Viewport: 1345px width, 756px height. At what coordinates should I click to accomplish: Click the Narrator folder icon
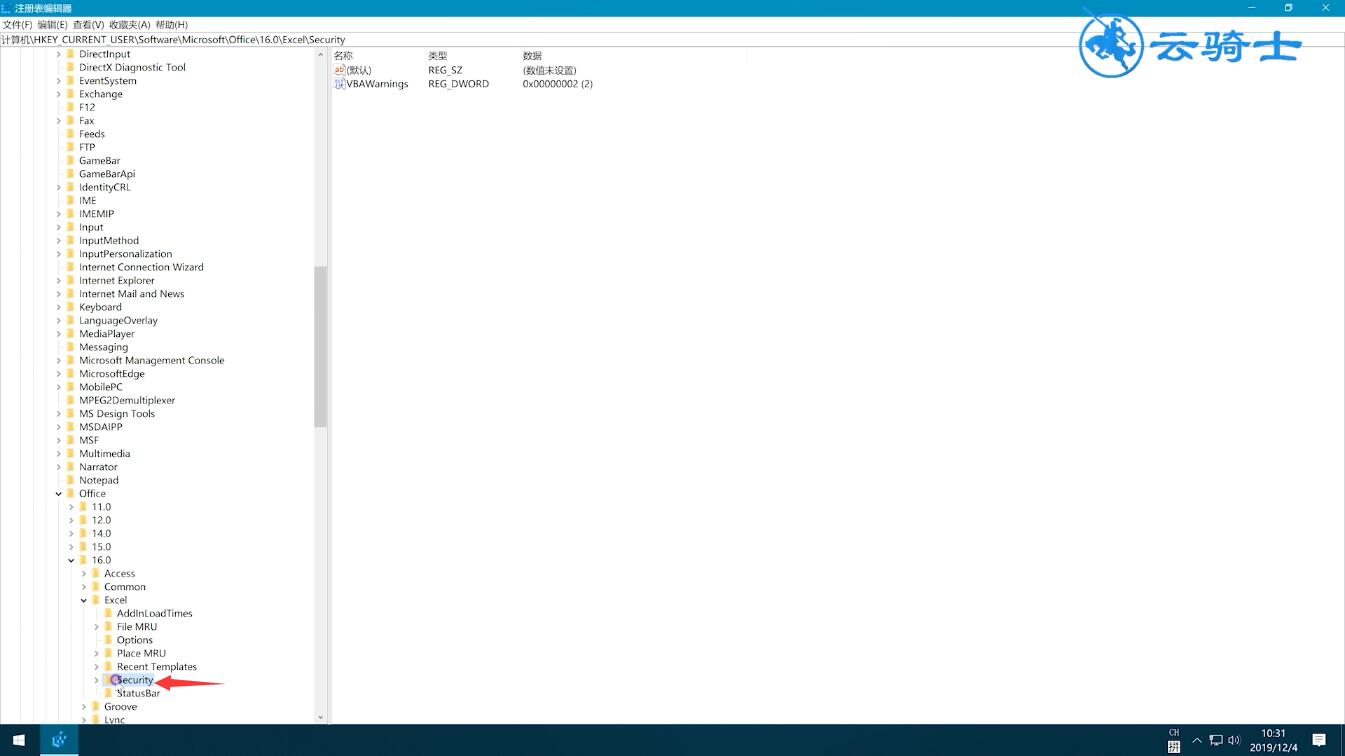71,467
